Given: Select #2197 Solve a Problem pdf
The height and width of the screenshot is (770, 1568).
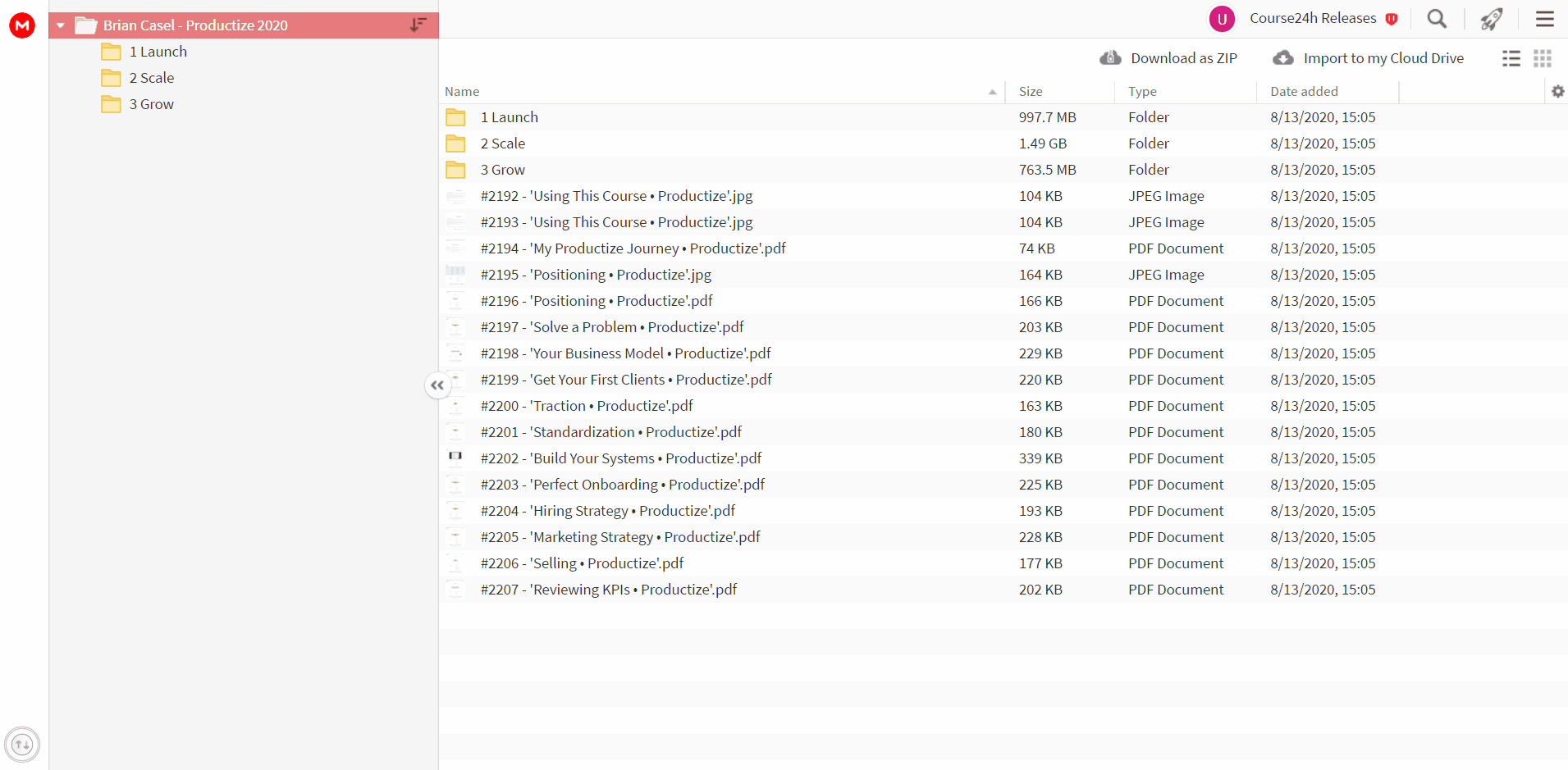Looking at the screenshot, I should [x=613, y=327].
